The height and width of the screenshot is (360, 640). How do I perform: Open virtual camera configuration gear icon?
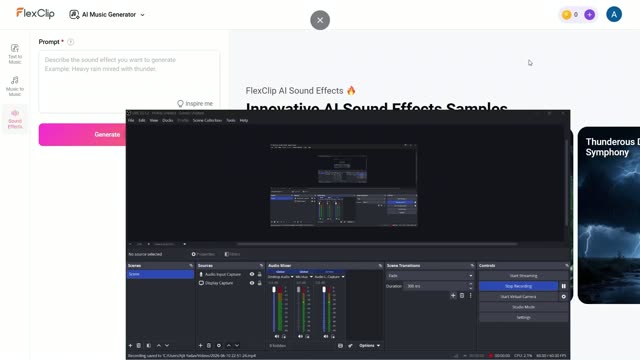[563, 297]
